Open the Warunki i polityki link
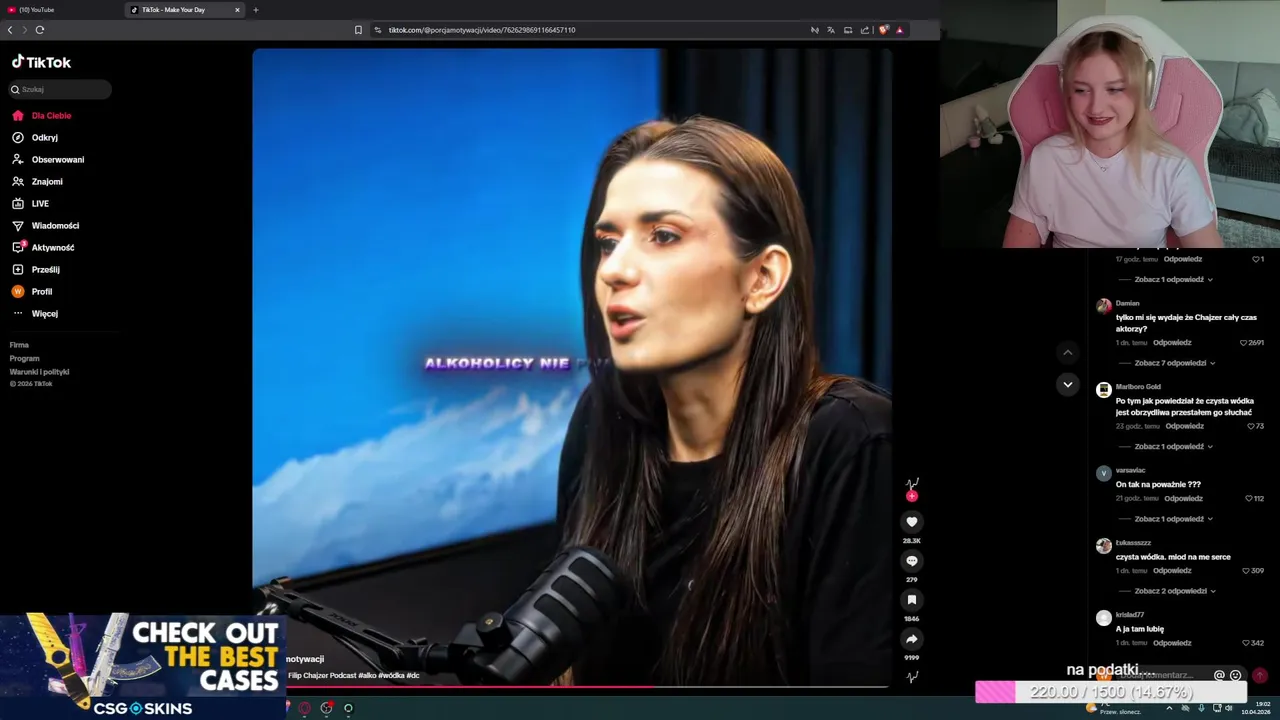1280x720 pixels. [x=39, y=372]
